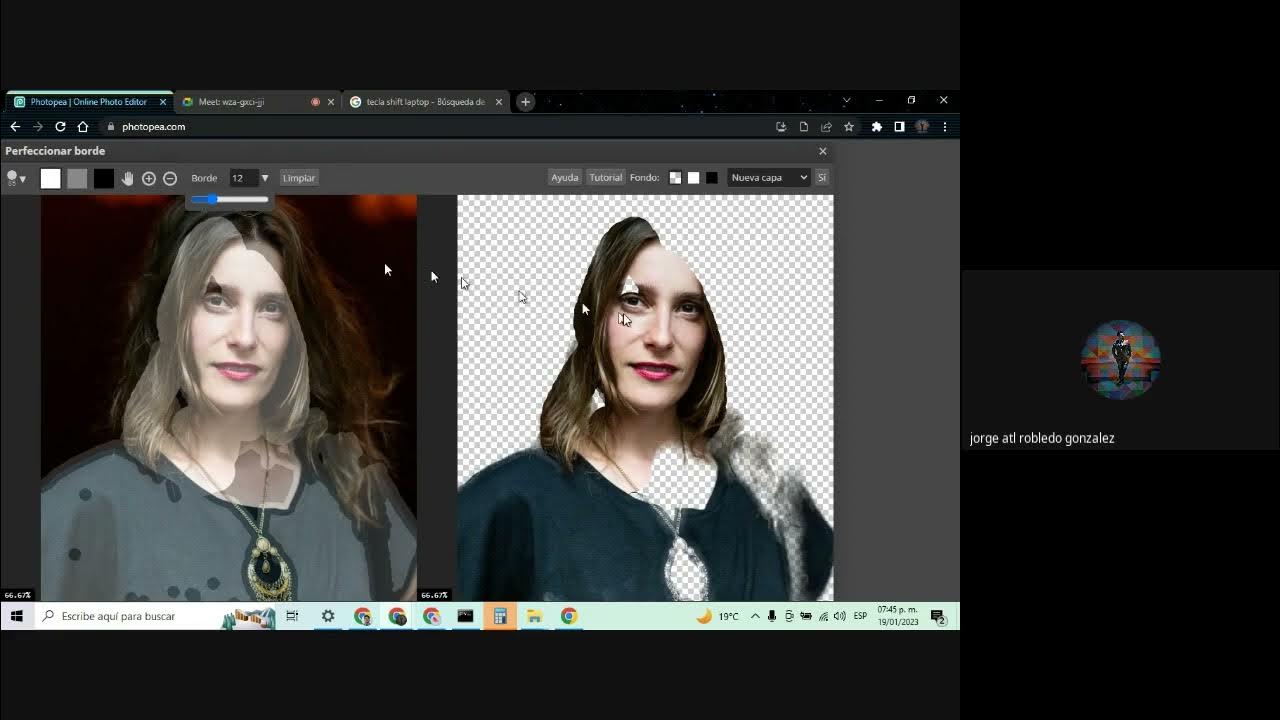The height and width of the screenshot is (720, 1280).
Task: Share this page icon
Action: point(826,127)
